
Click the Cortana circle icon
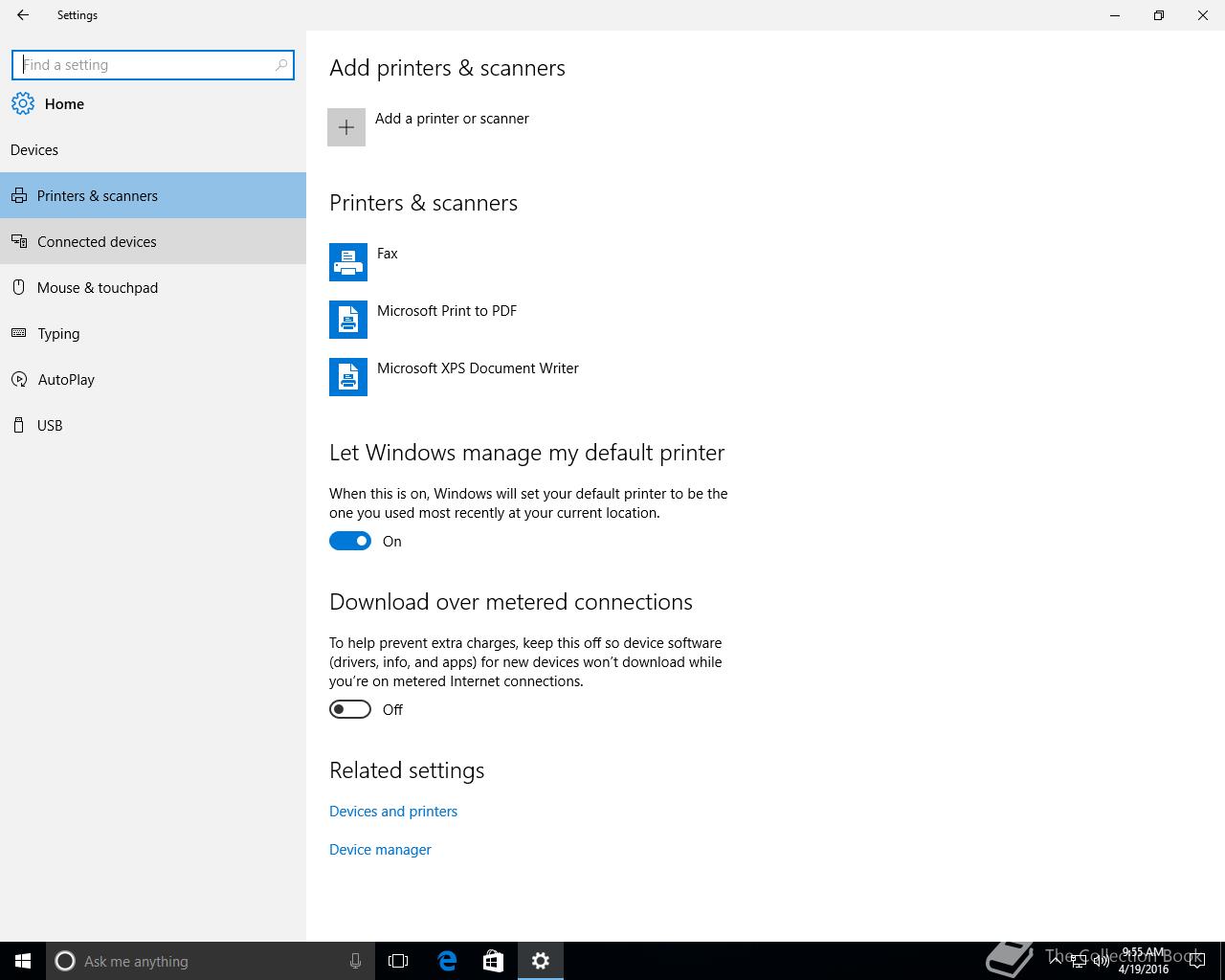tap(65, 961)
